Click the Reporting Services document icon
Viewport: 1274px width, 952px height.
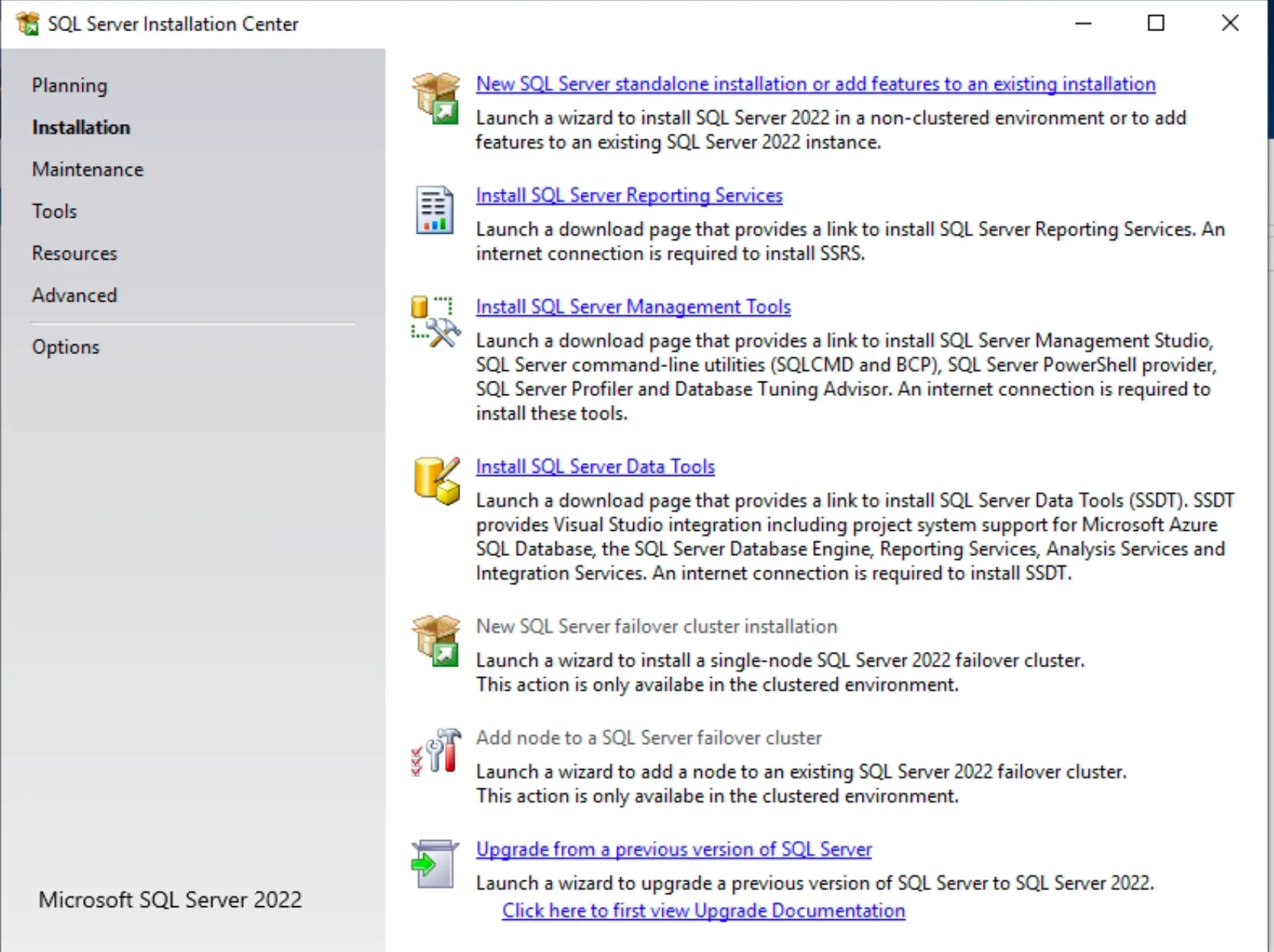(x=435, y=210)
